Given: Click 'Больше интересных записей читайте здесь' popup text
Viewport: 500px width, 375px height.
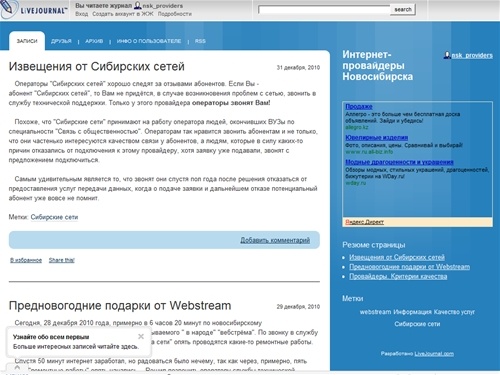Looking at the screenshot, I should tap(76, 347).
